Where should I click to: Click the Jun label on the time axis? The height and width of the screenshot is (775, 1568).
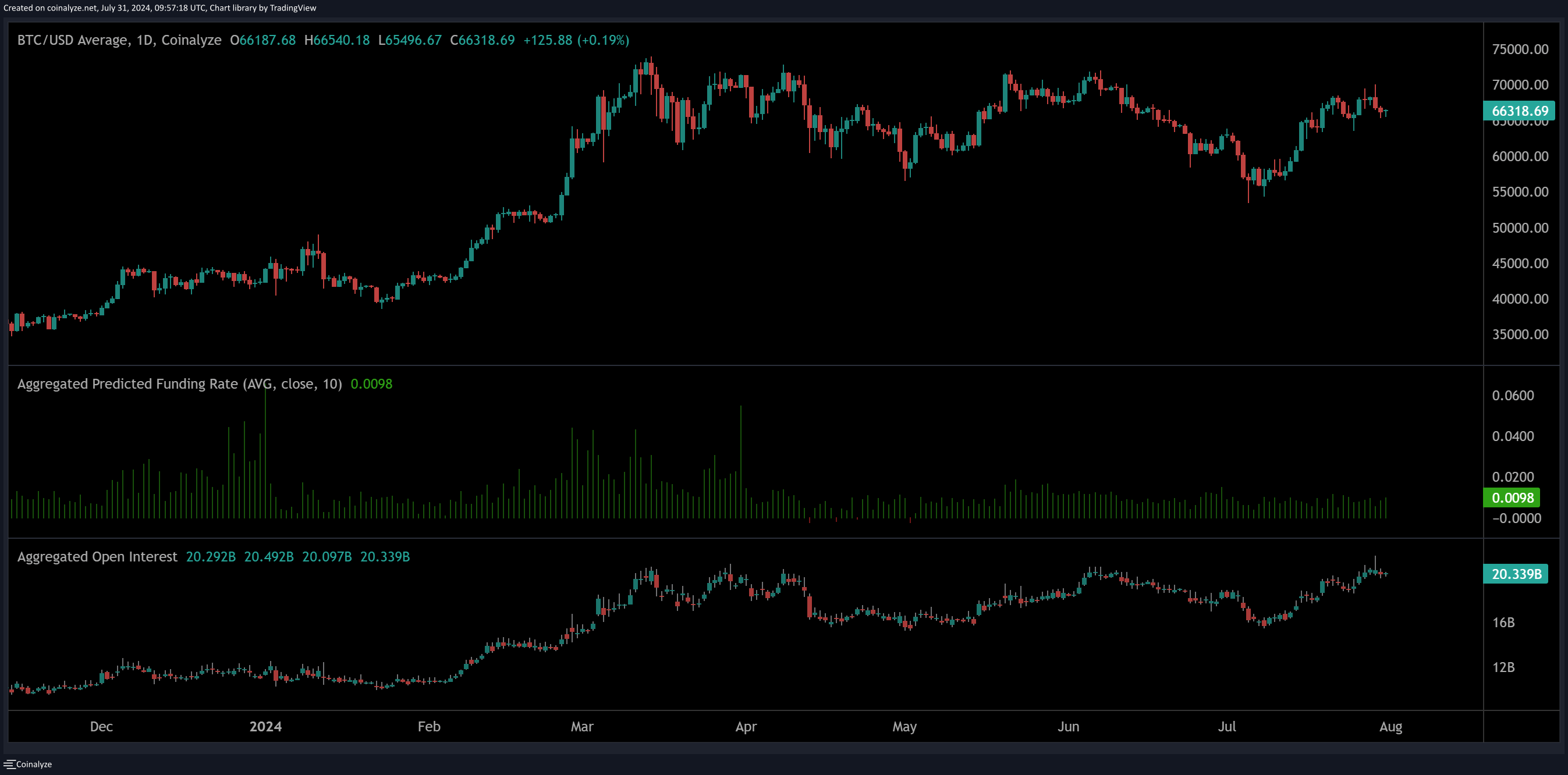point(1068,726)
